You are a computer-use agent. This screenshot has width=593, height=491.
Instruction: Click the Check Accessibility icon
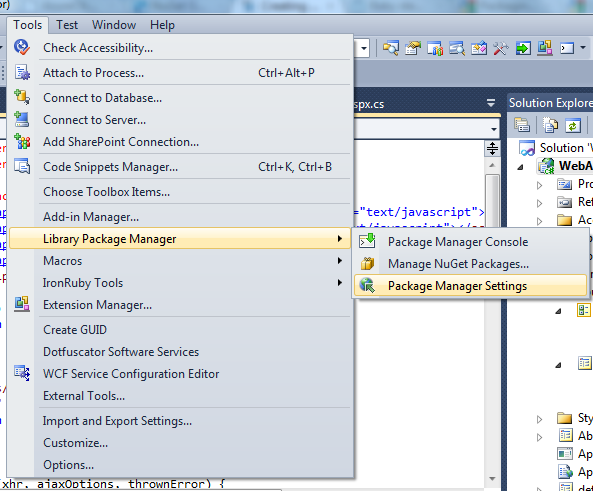[x=22, y=47]
